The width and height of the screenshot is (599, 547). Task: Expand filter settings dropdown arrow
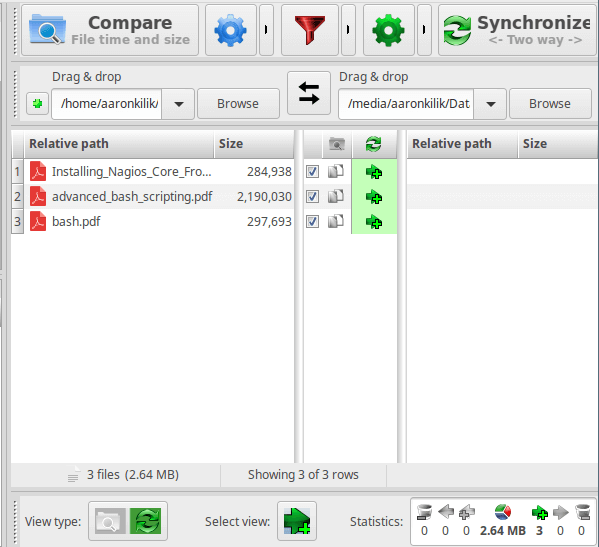pos(348,30)
